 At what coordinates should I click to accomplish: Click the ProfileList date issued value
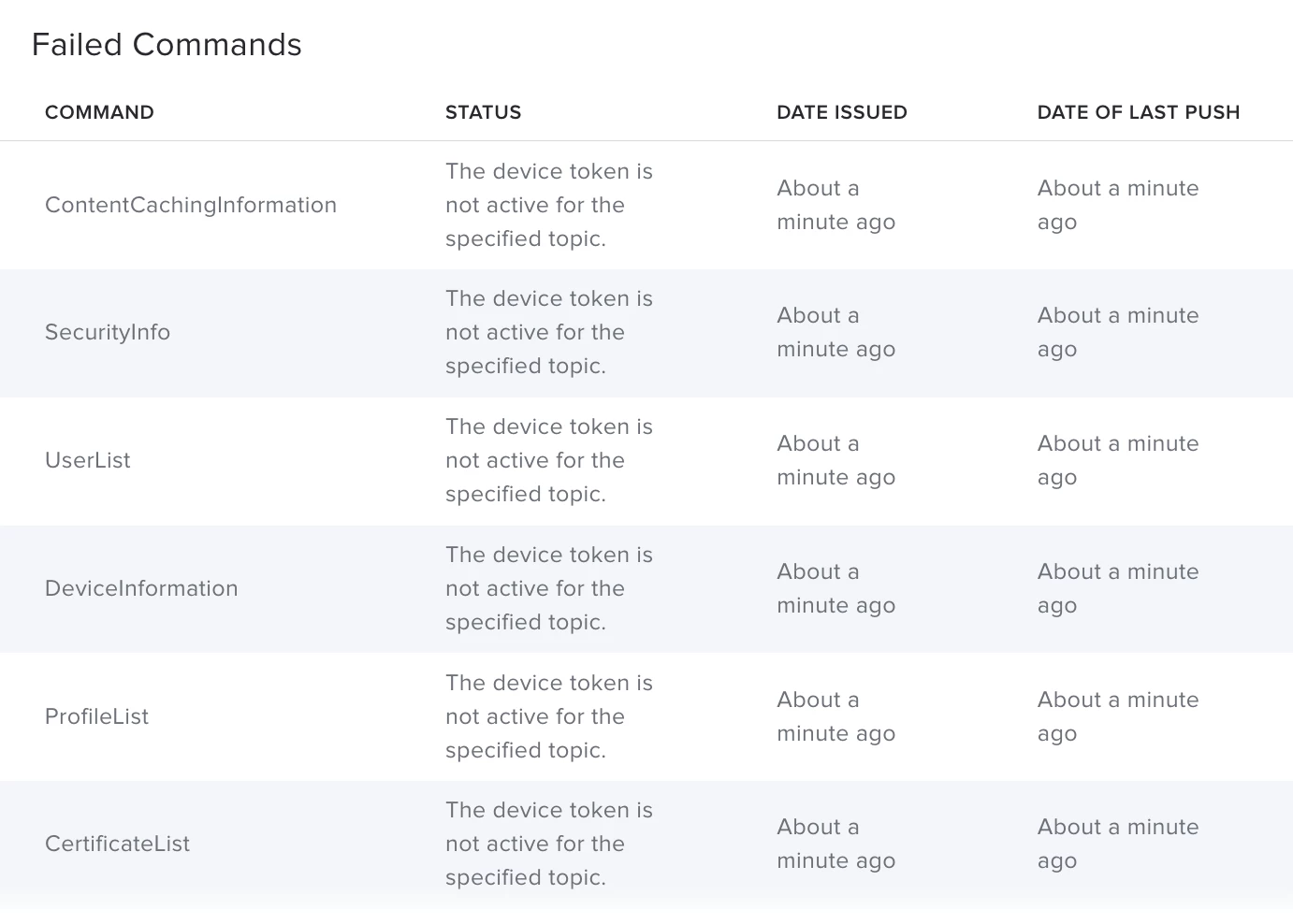(x=836, y=716)
